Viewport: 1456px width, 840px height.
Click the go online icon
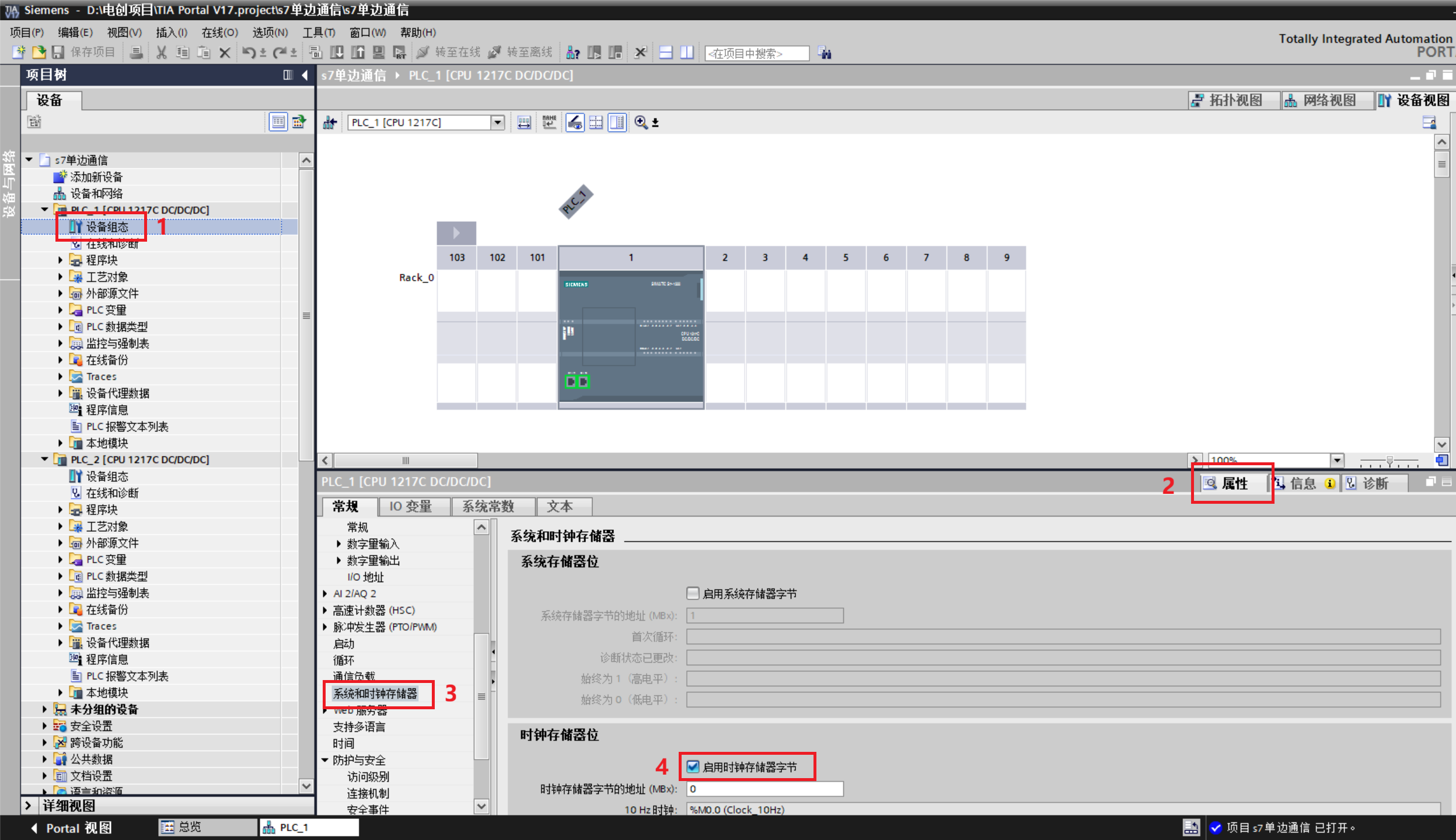tap(423, 53)
